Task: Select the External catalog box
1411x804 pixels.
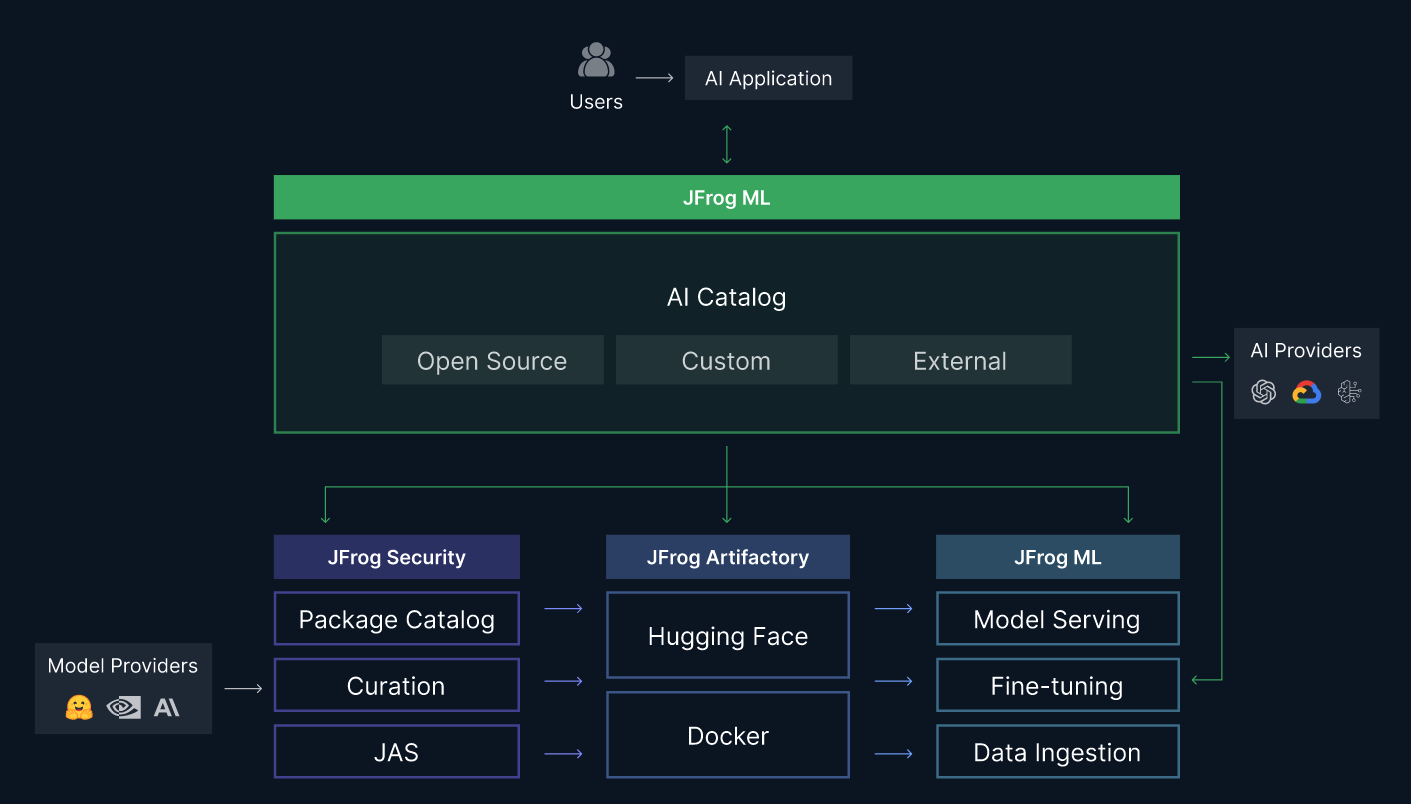Action: coord(960,361)
